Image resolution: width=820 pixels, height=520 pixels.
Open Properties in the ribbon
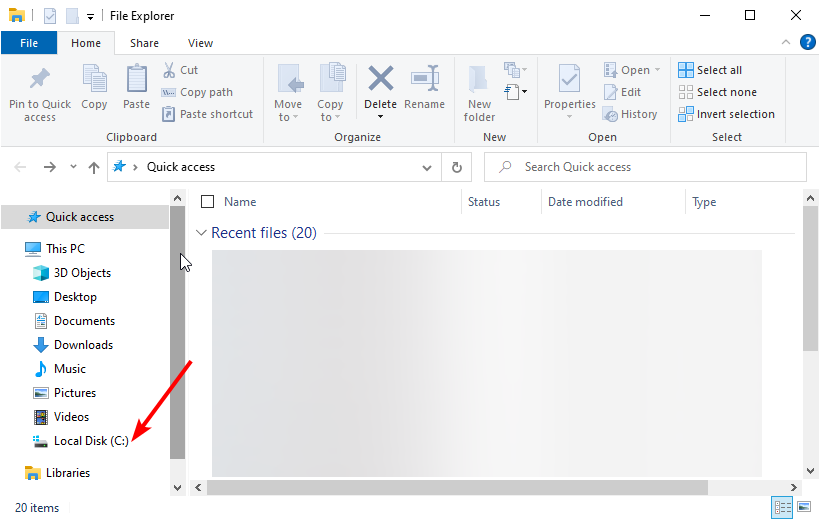point(569,79)
